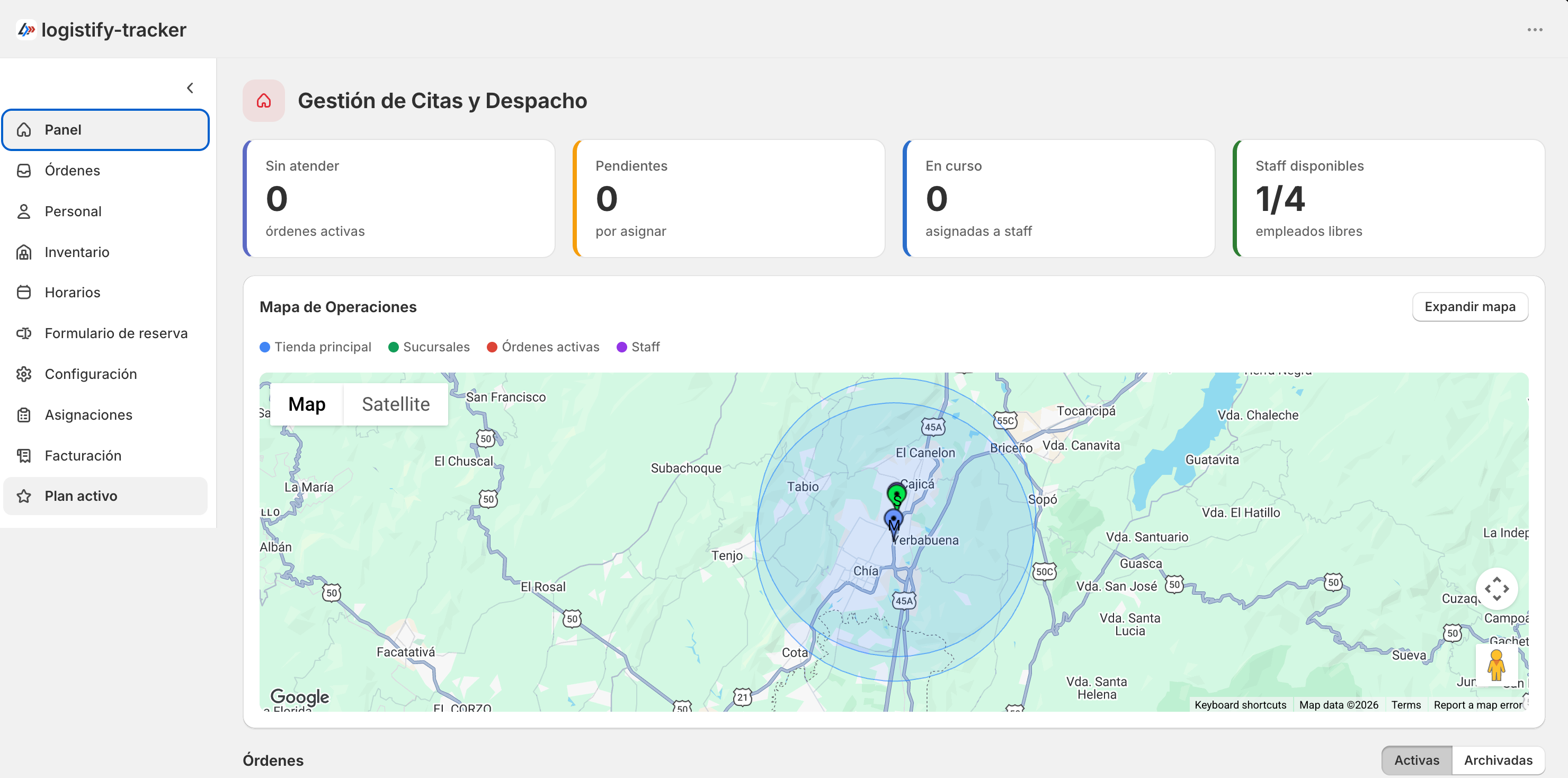Click the red home icon beside page title
The height and width of the screenshot is (778, 1568).
[x=264, y=101]
